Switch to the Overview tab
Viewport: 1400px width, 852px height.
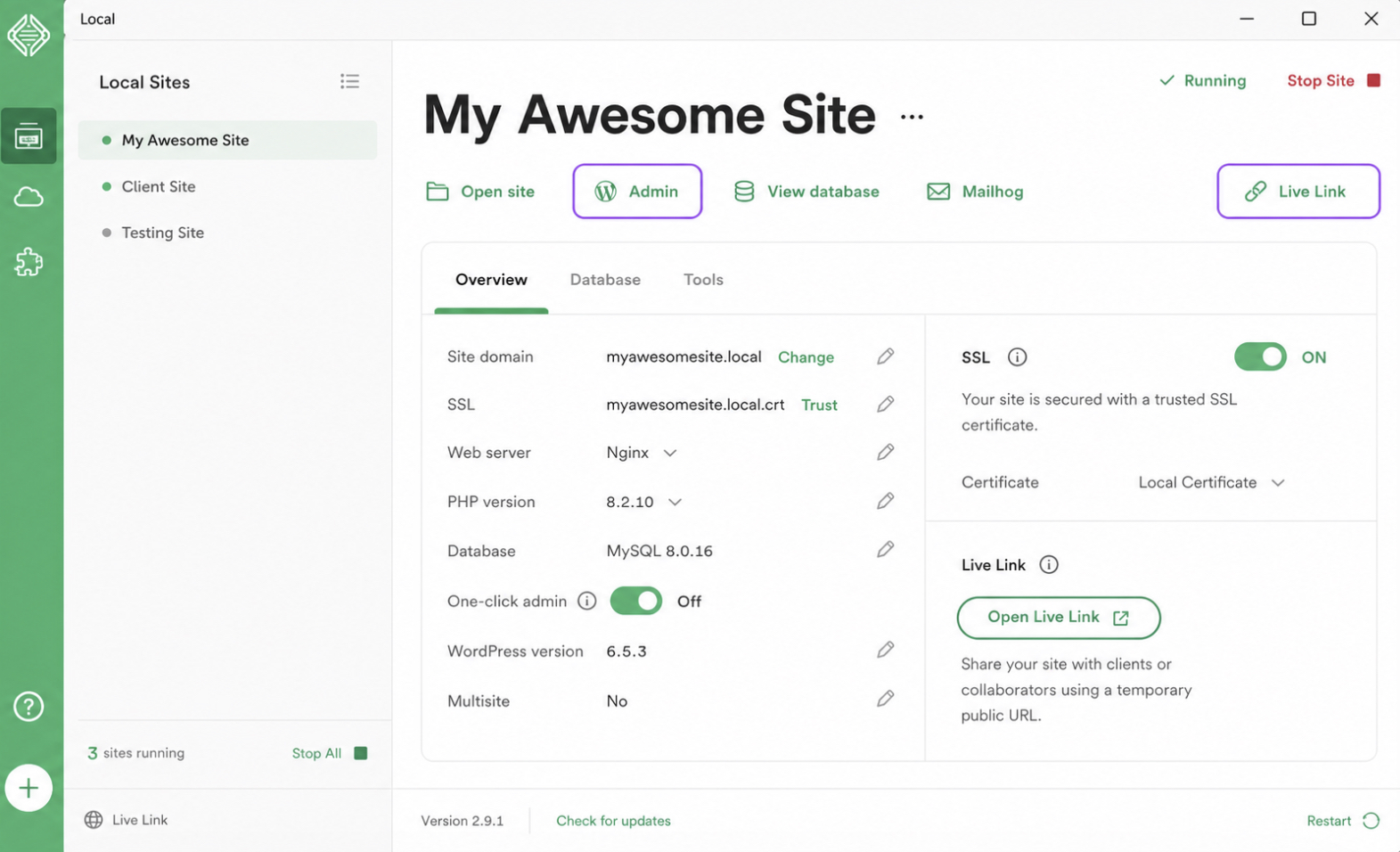(491, 280)
